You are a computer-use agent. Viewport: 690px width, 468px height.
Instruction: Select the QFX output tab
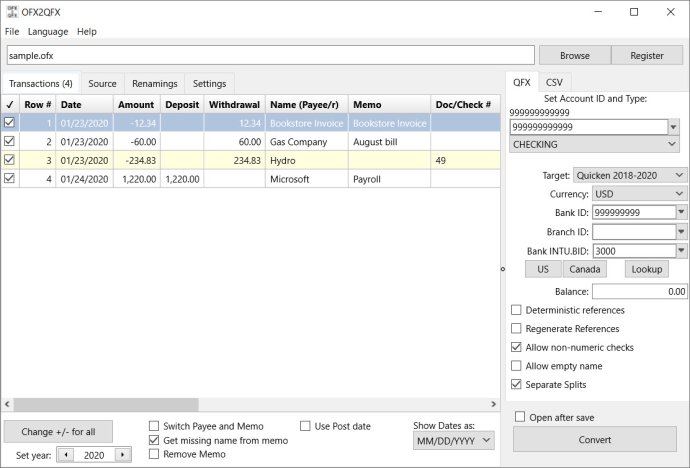(x=522, y=83)
